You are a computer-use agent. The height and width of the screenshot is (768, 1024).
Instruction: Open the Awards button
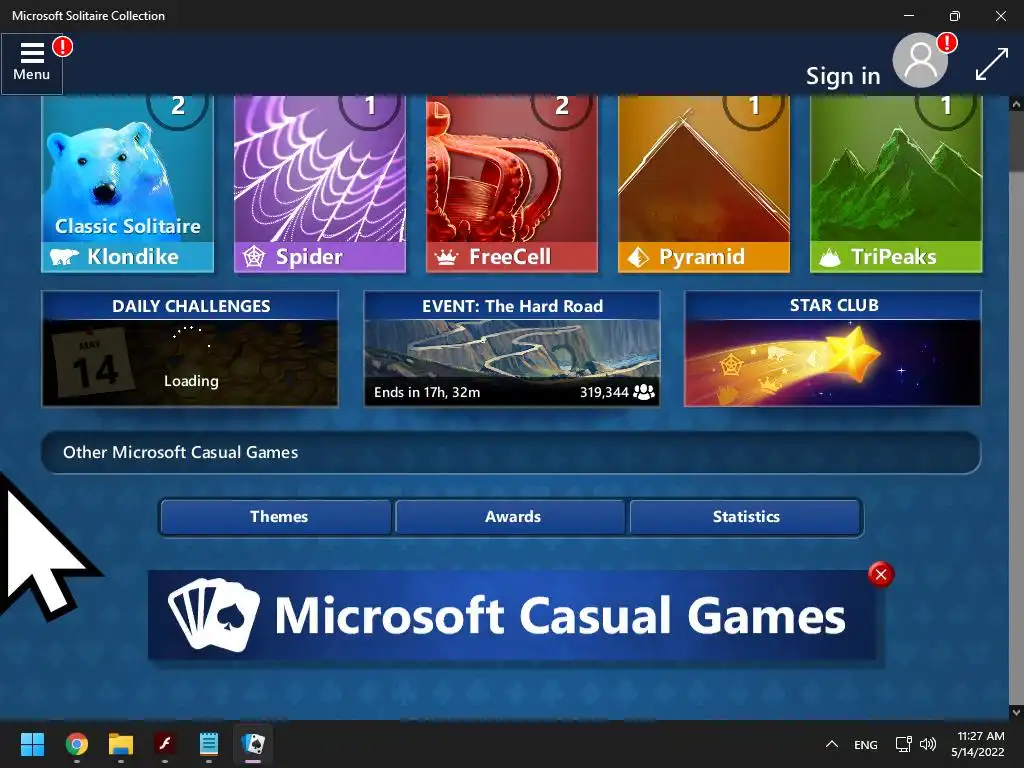511,517
